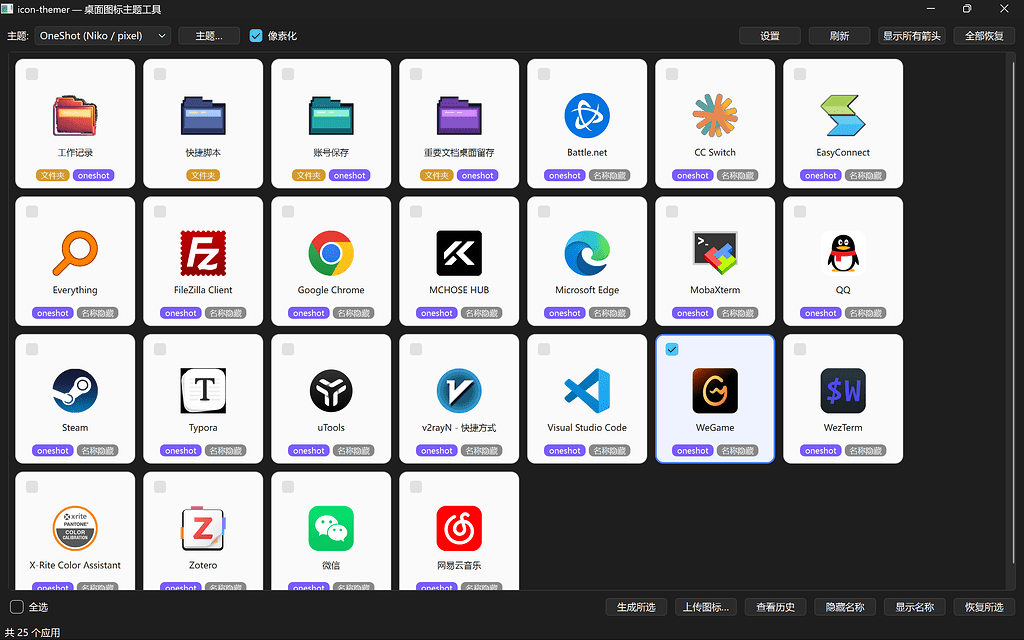Click 恢复所选 restore selected button
This screenshot has width=1024, height=640.
pyautogui.click(x=984, y=607)
